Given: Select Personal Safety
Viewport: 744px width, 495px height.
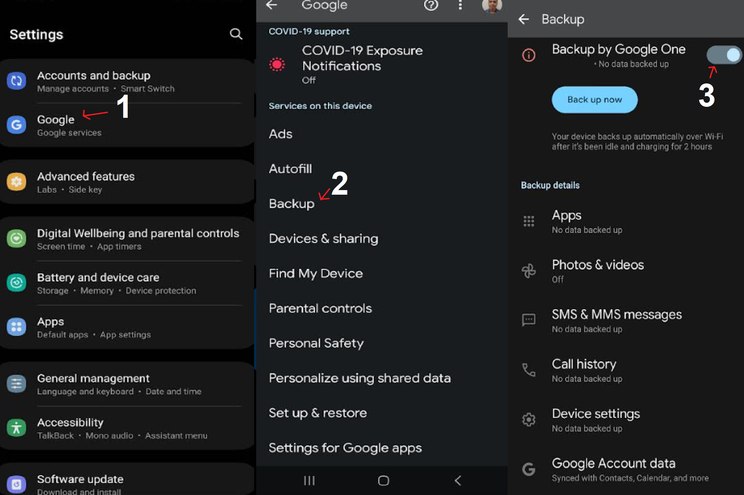Looking at the screenshot, I should 381,343.
